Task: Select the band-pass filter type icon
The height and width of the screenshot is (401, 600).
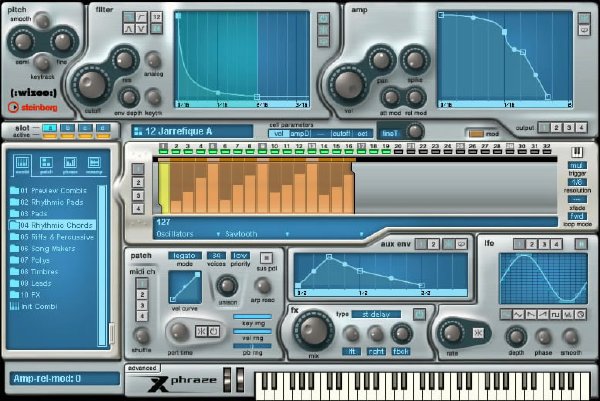Action: click(129, 29)
